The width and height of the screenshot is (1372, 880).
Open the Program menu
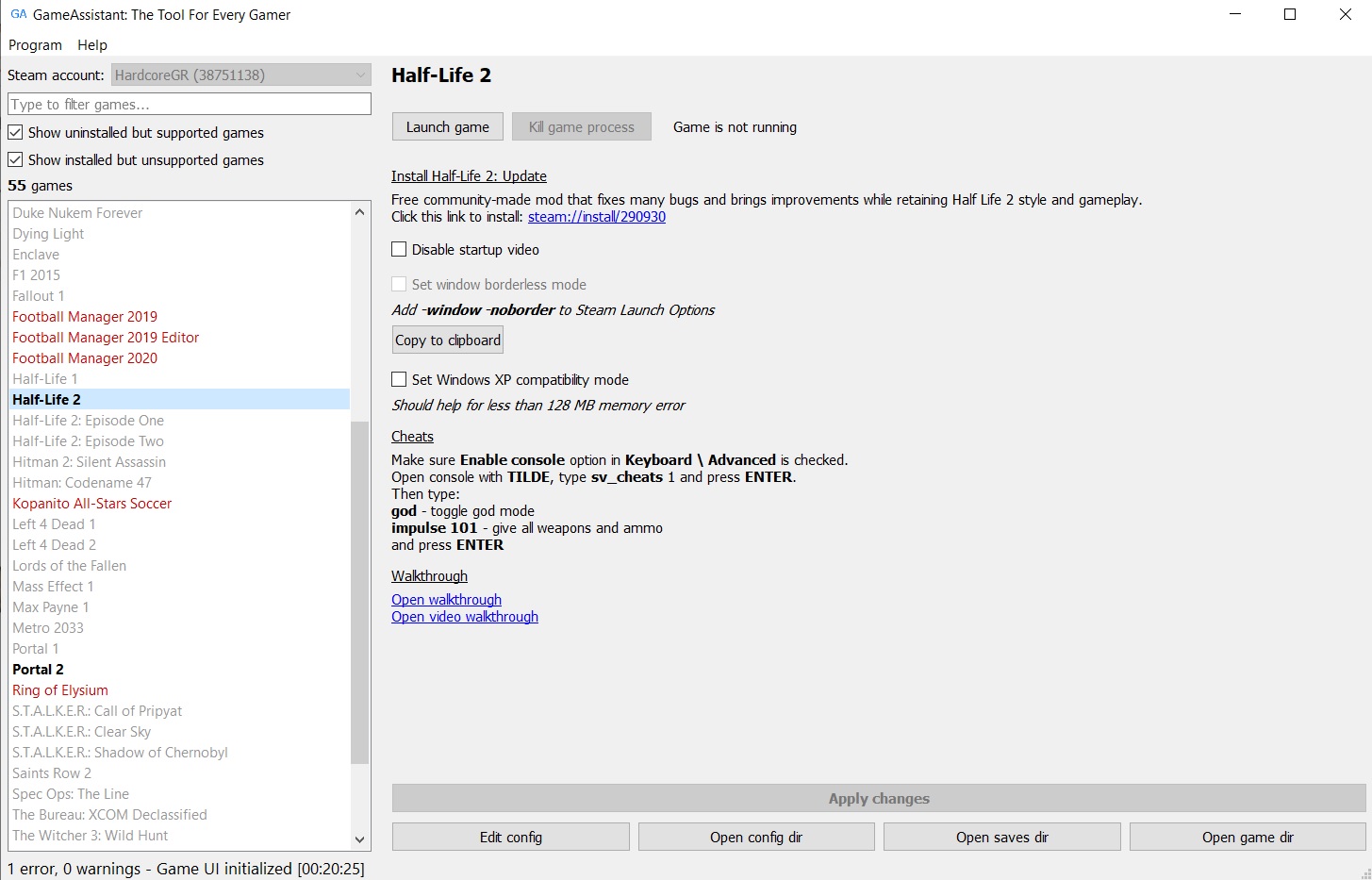click(x=35, y=45)
